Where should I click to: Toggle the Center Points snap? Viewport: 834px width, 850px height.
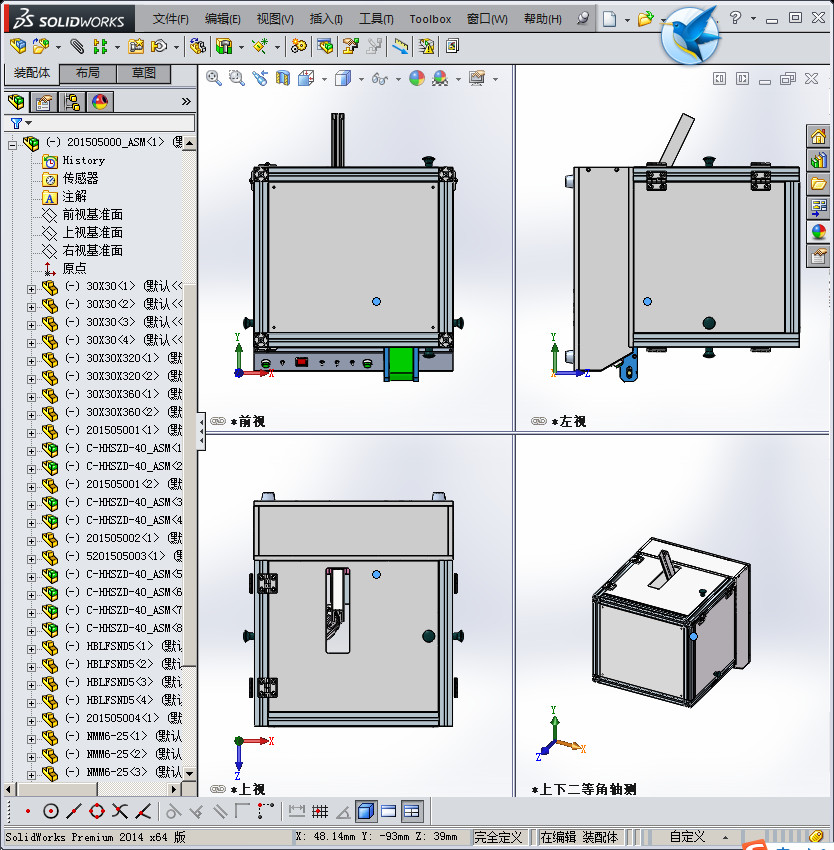(50, 812)
